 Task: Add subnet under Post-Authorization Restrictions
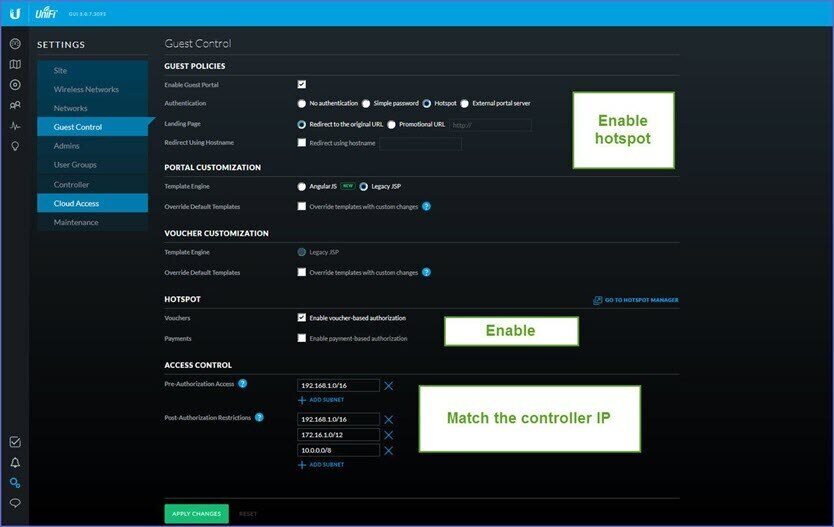[320, 465]
